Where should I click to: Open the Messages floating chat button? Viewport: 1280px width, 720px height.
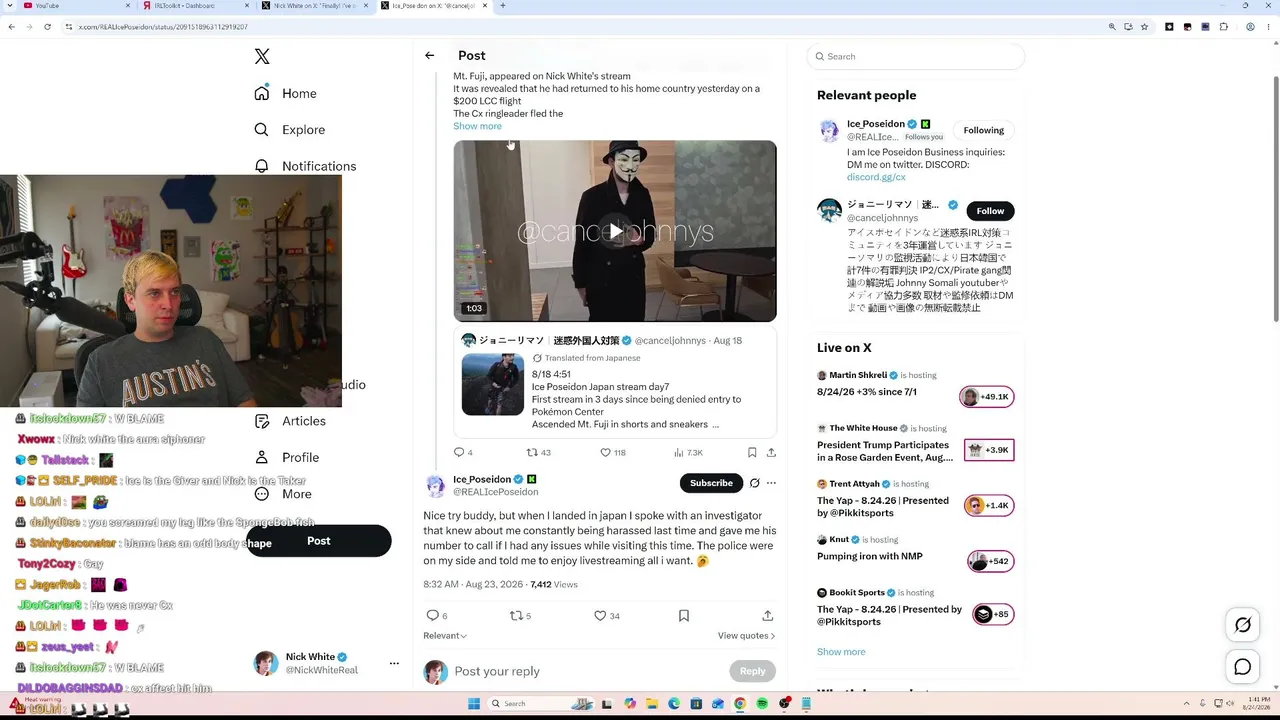[1243, 667]
